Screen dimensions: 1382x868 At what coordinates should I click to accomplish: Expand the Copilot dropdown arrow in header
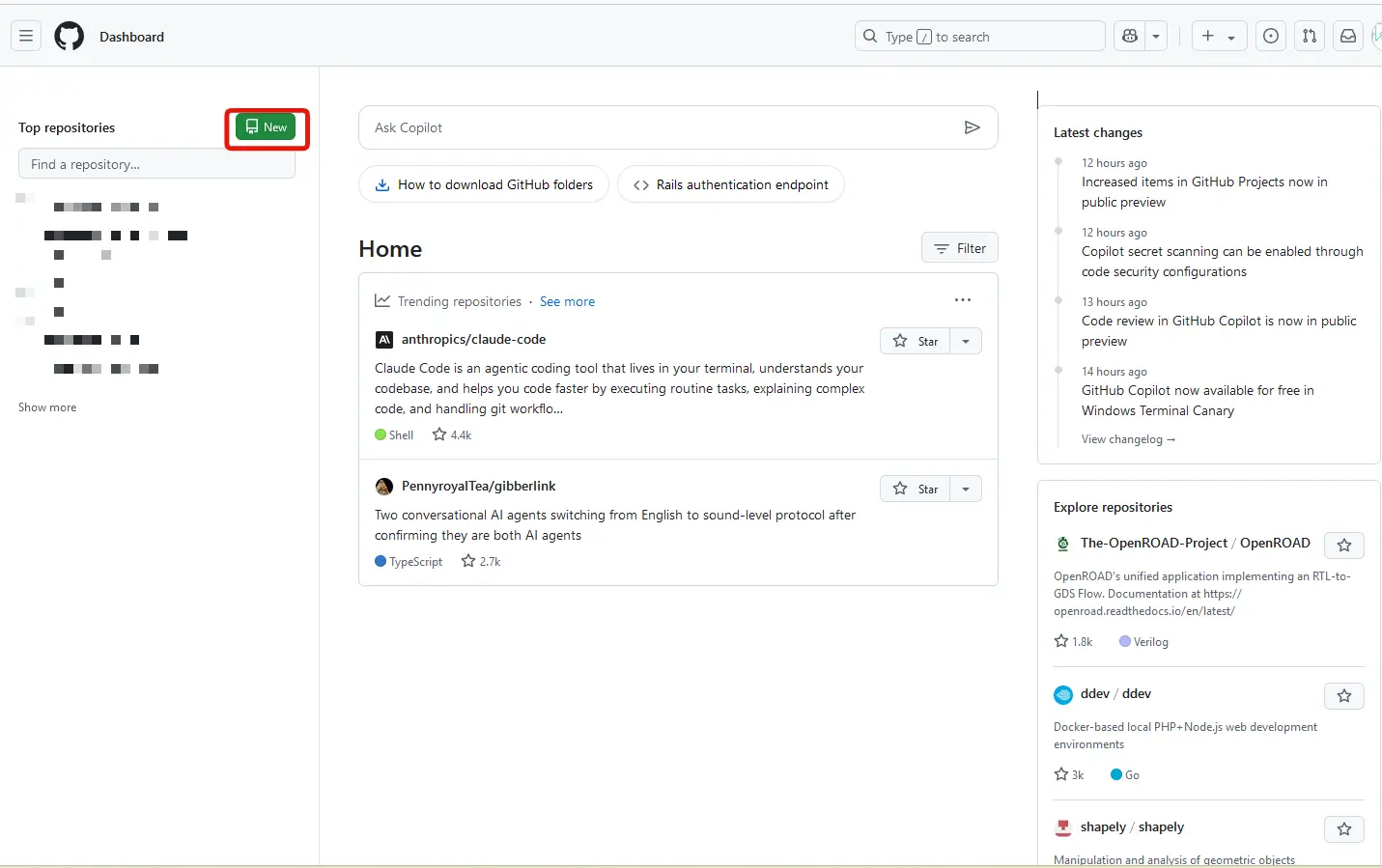click(x=1156, y=37)
